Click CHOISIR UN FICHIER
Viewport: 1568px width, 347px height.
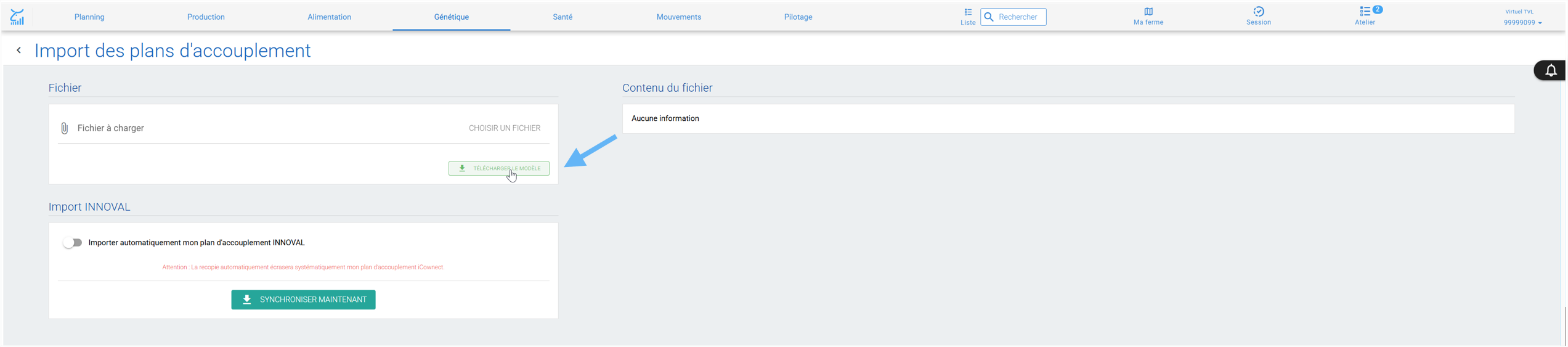(505, 128)
